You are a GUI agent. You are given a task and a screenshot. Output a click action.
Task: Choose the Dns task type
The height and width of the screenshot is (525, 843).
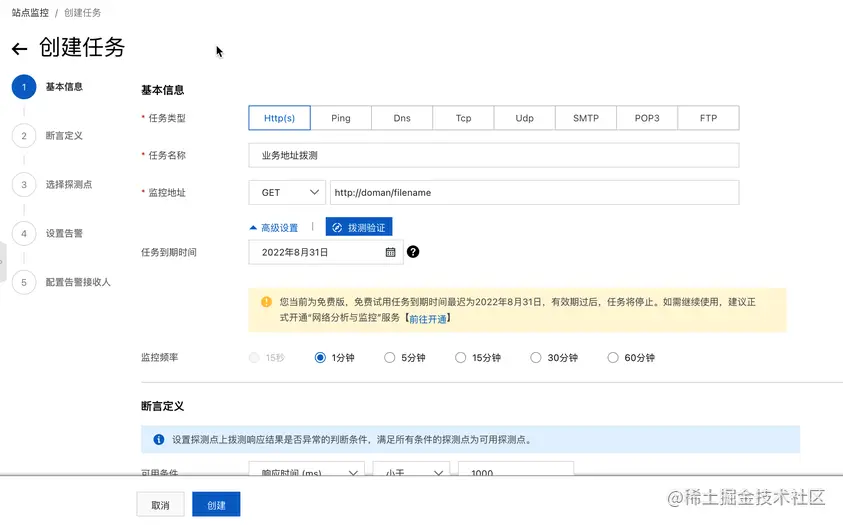coord(402,118)
